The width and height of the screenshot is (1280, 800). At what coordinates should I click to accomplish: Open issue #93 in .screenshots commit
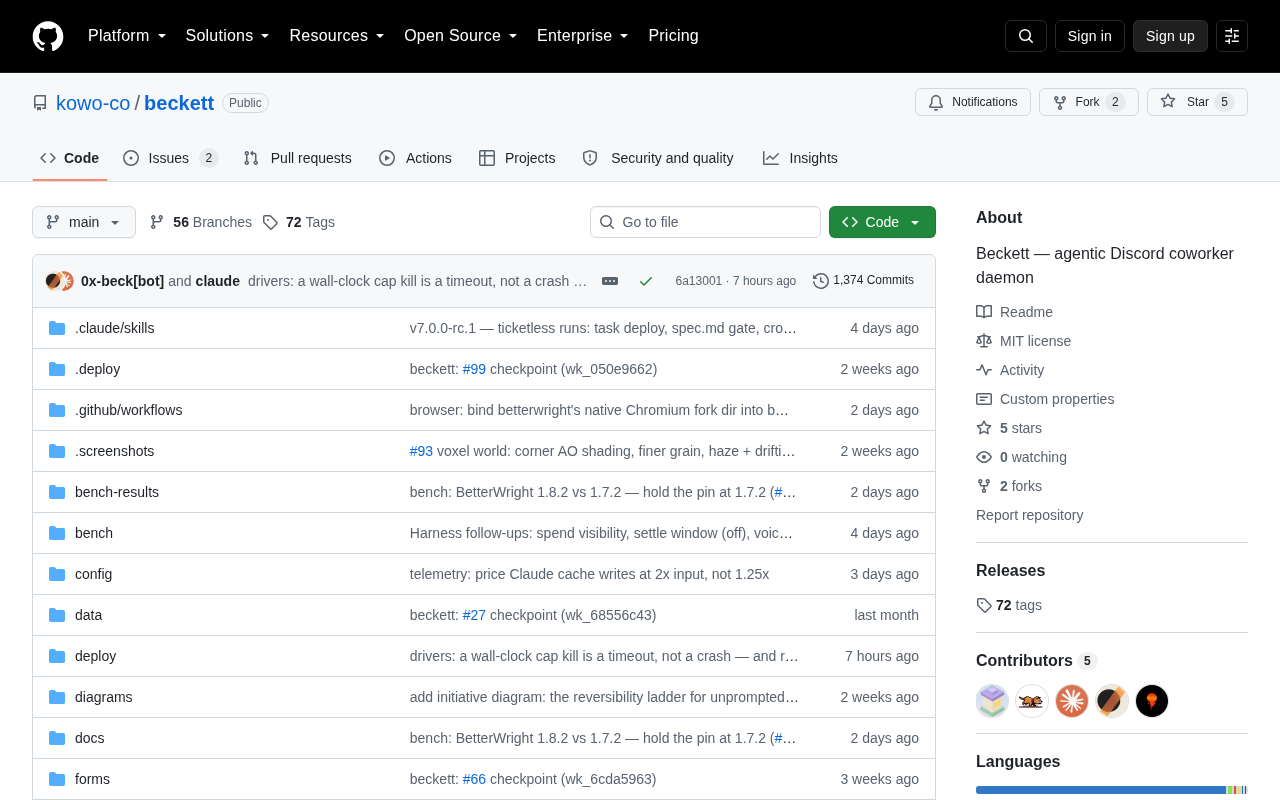pos(421,451)
